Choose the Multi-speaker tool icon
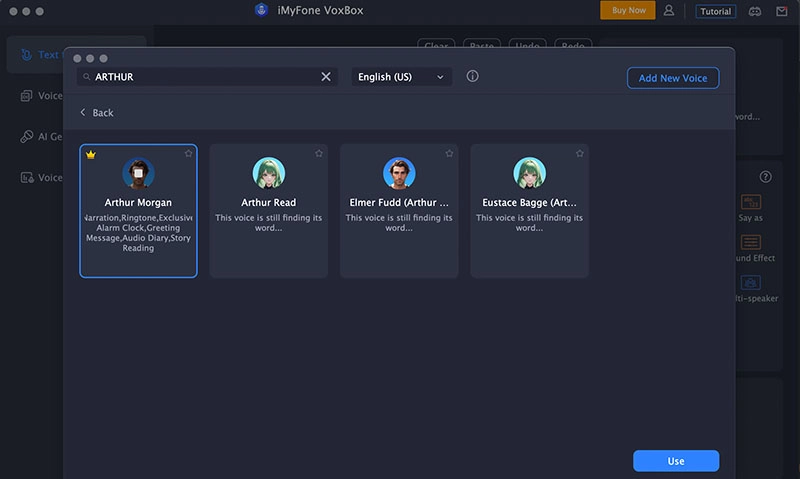The width and height of the screenshot is (800, 479). (751, 283)
